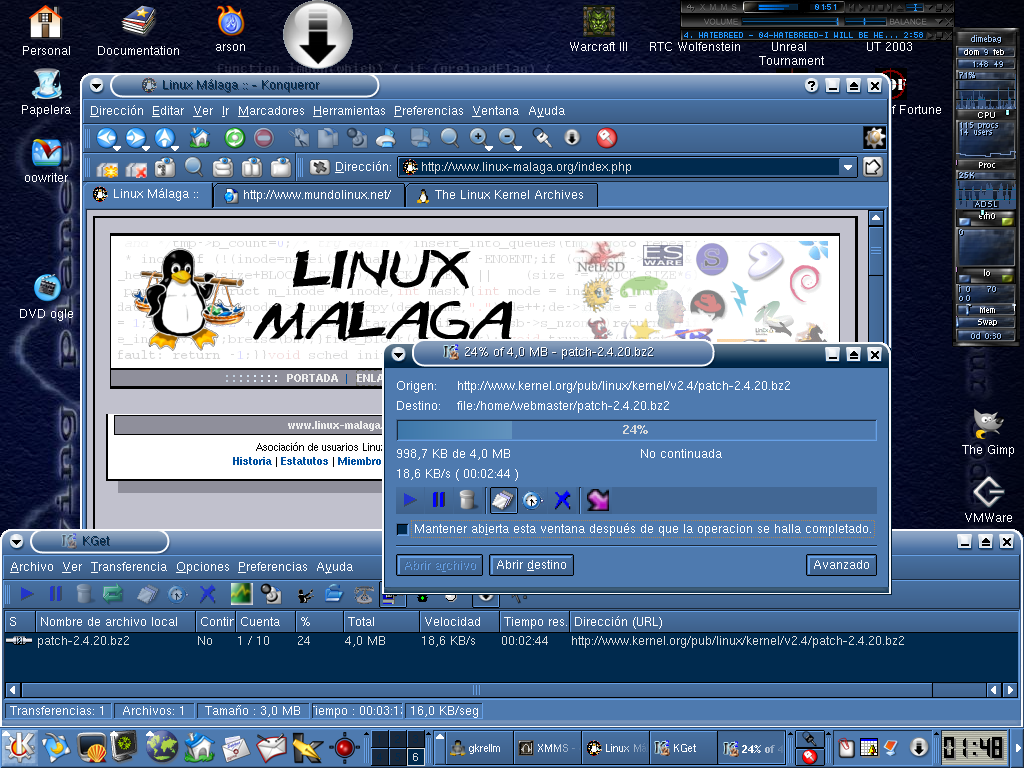The width and height of the screenshot is (1024, 768).
Task: Click XMMS taskbar entry
Action: 547,748
